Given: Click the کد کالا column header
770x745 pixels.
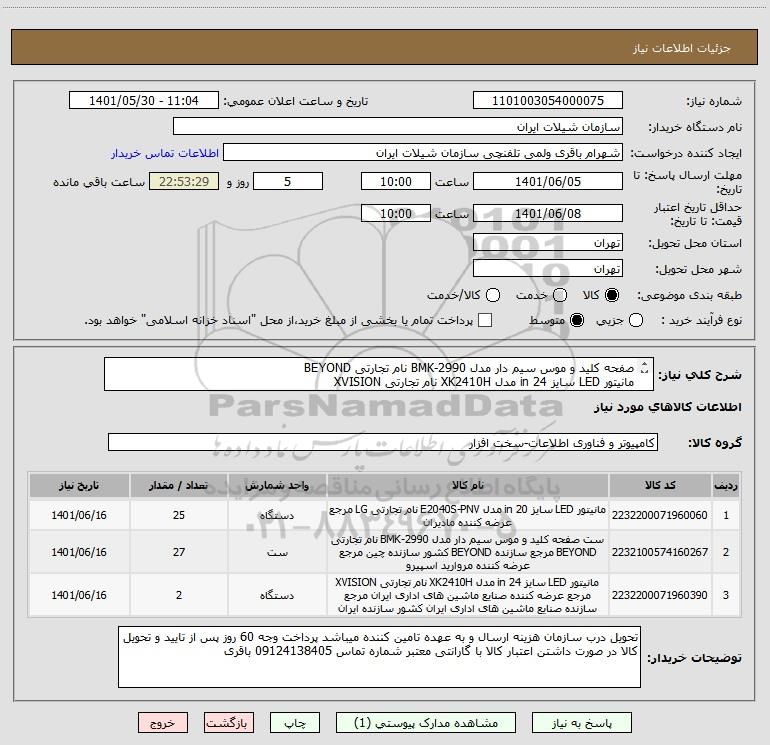Looking at the screenshot, I should click(x=660, y=485).
